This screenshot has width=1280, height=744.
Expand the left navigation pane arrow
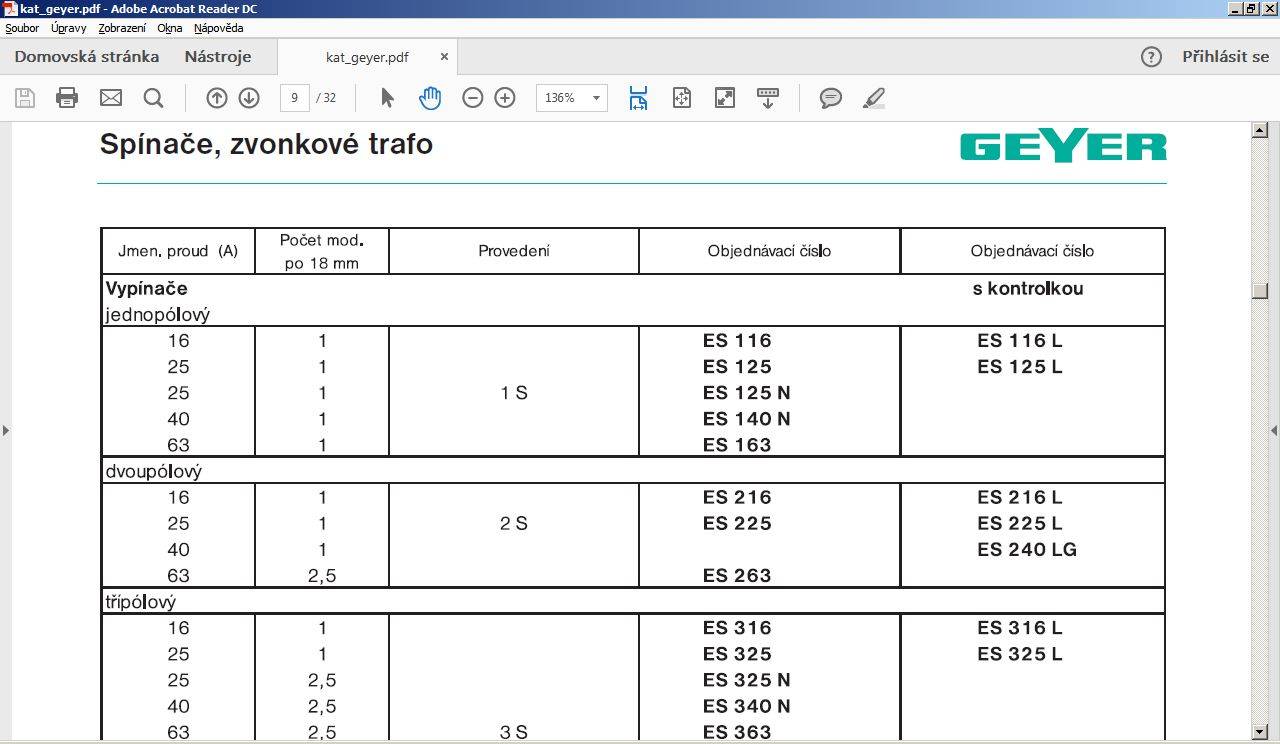(x=6, y=431)
